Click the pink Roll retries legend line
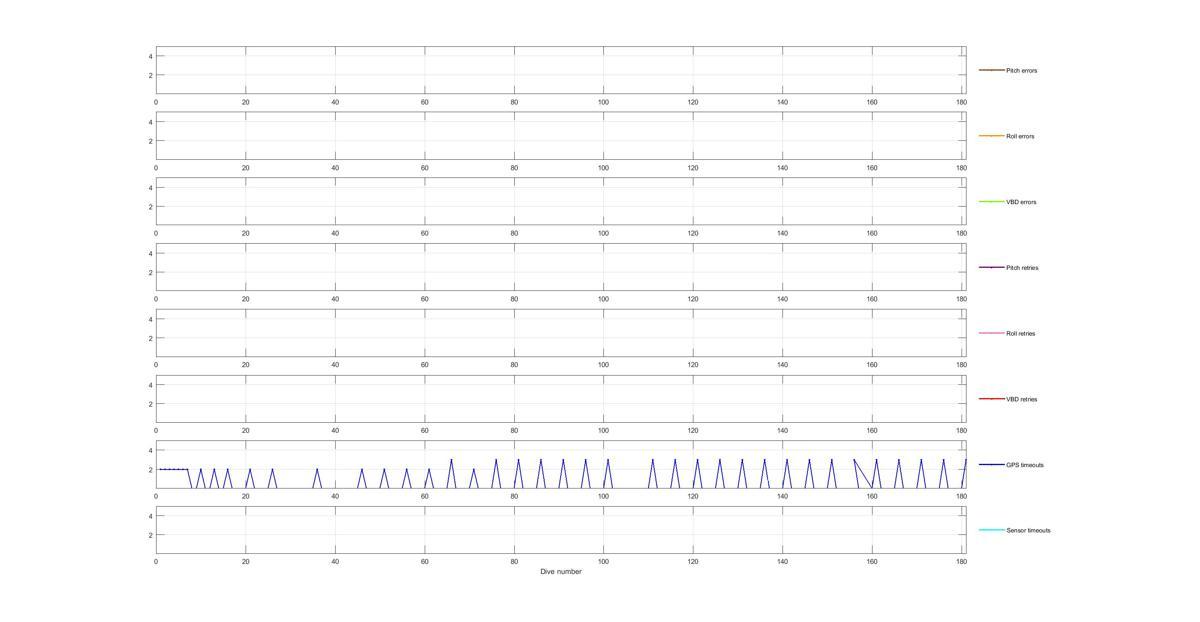The height and width of the screenshot is (622, 1200). click(991, 333)
